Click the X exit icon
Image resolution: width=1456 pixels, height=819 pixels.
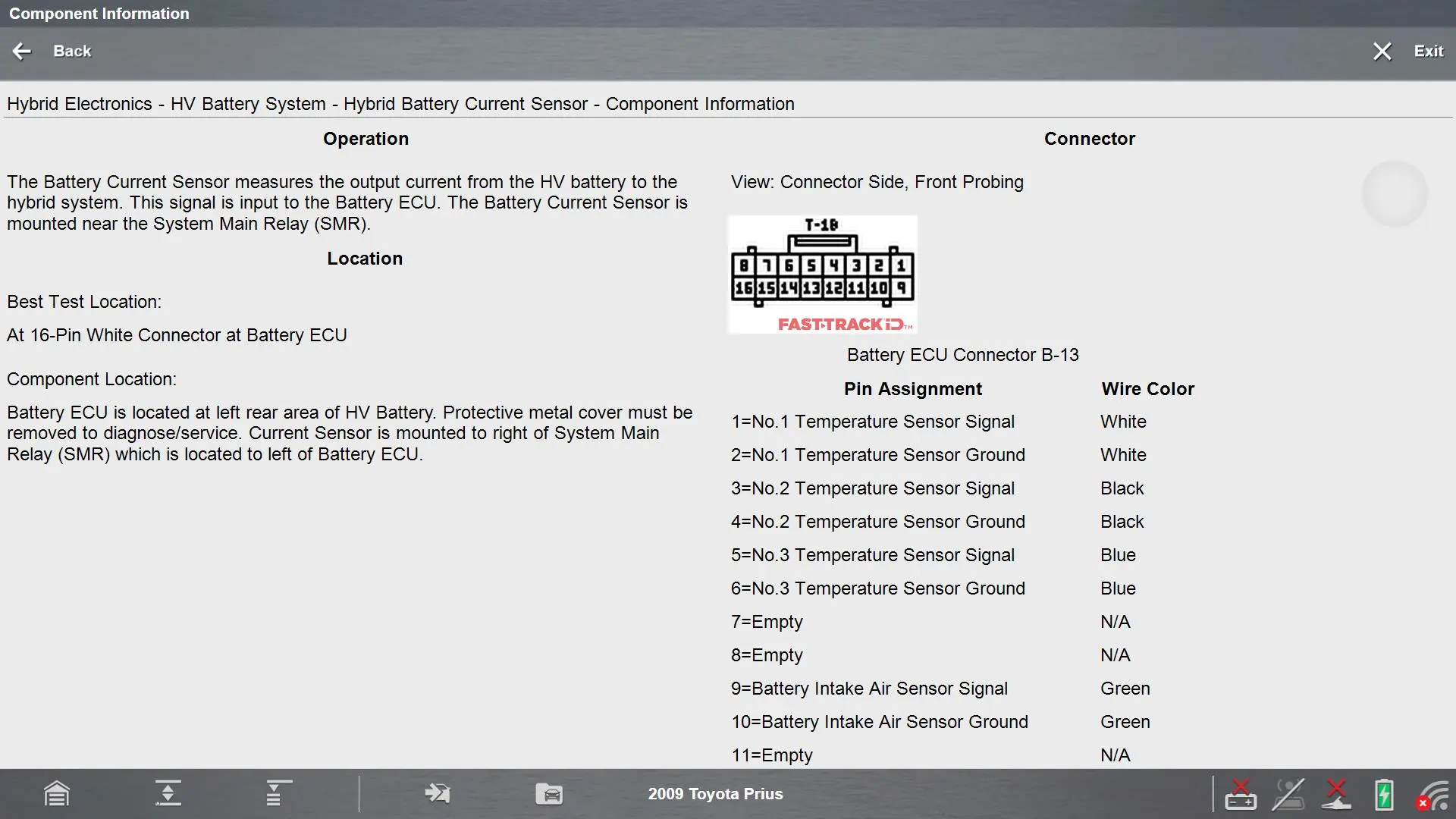click(1382, 51)
